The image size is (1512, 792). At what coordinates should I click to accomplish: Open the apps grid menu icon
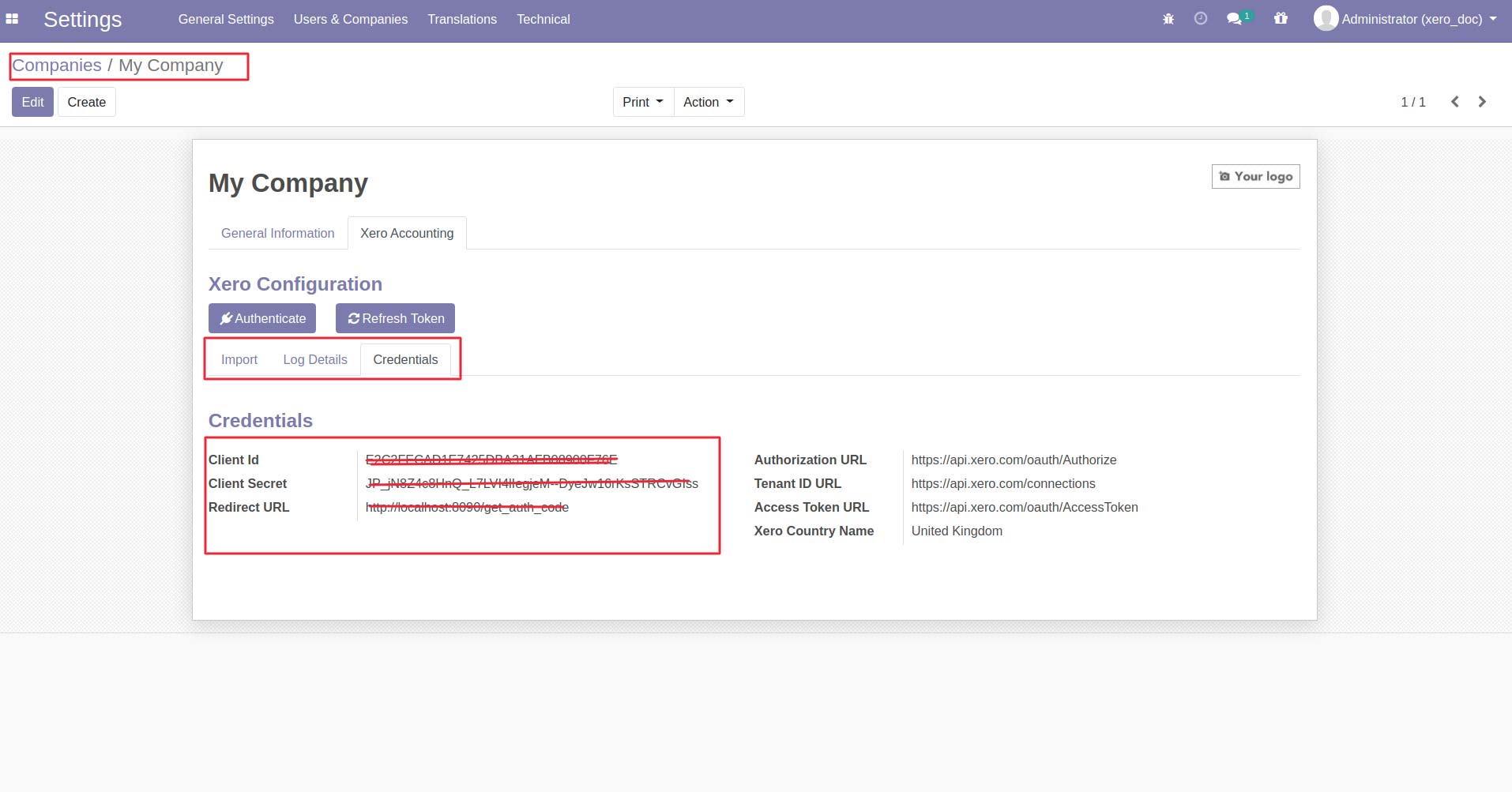point(12,19)
